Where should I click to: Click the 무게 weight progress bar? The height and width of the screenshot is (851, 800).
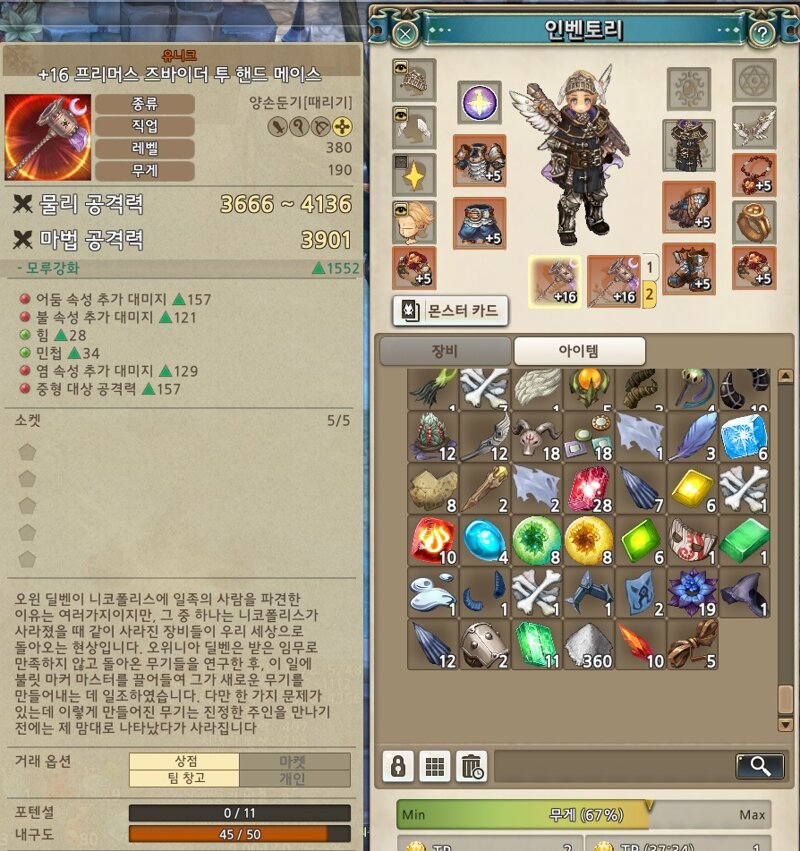[x=584, y=814]
